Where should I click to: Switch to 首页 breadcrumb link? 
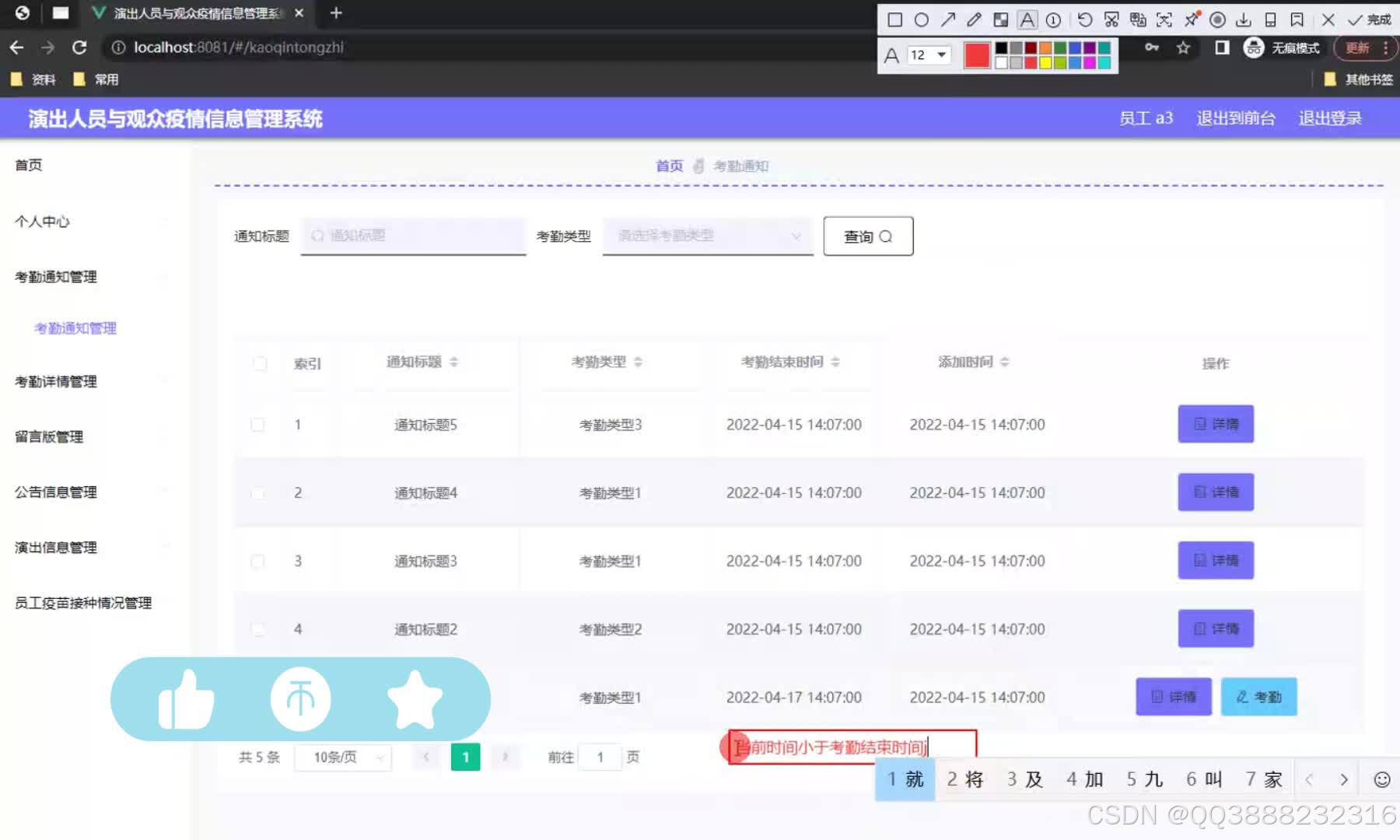pos(669,165)
